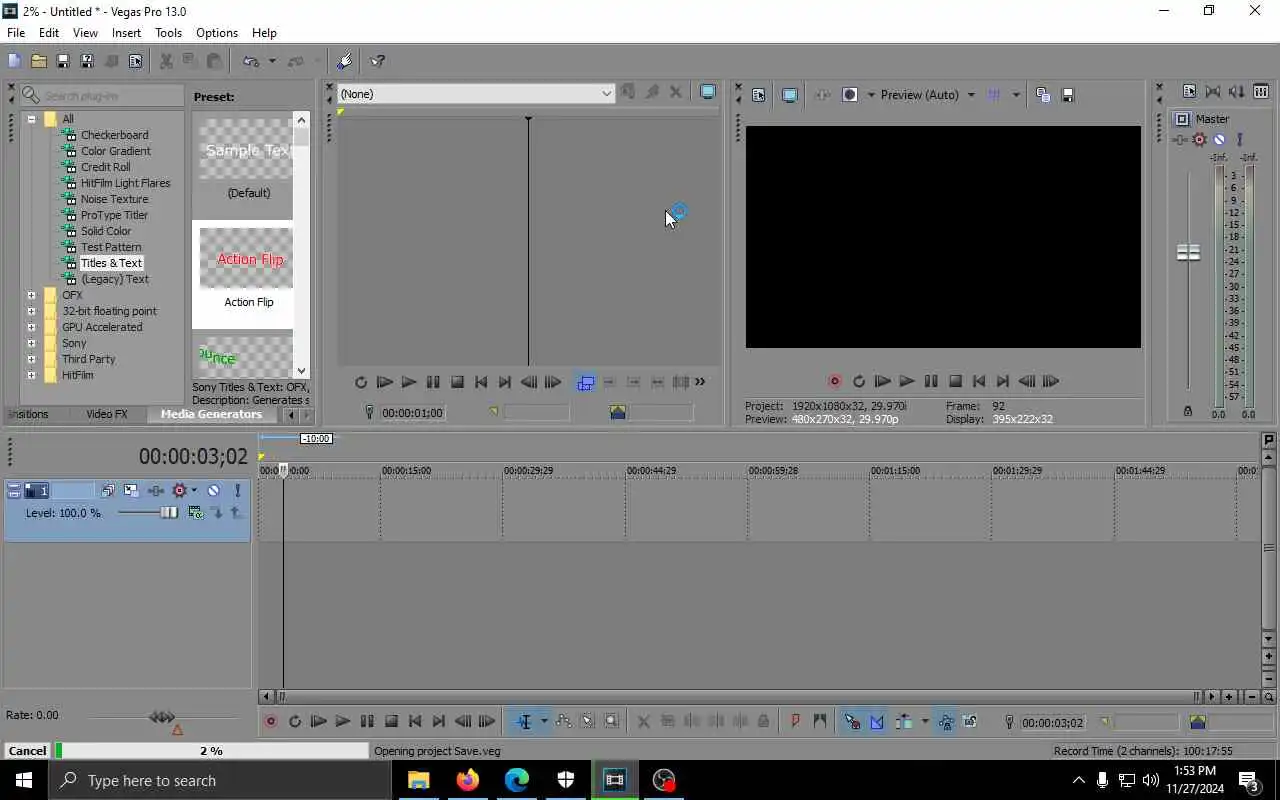Screen dimensions: 1280x800
Task: Click the Insert Region icon
Action: coord(820,721)
